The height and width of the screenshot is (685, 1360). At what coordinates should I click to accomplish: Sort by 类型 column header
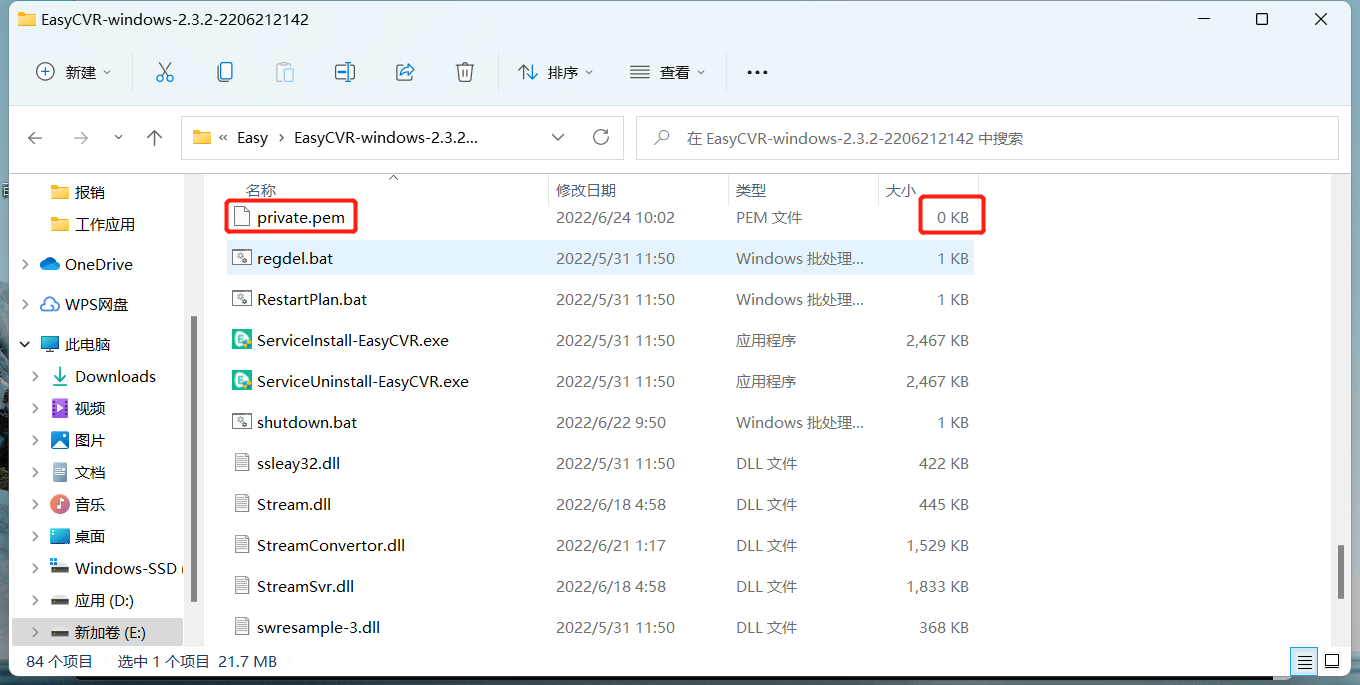751,190
